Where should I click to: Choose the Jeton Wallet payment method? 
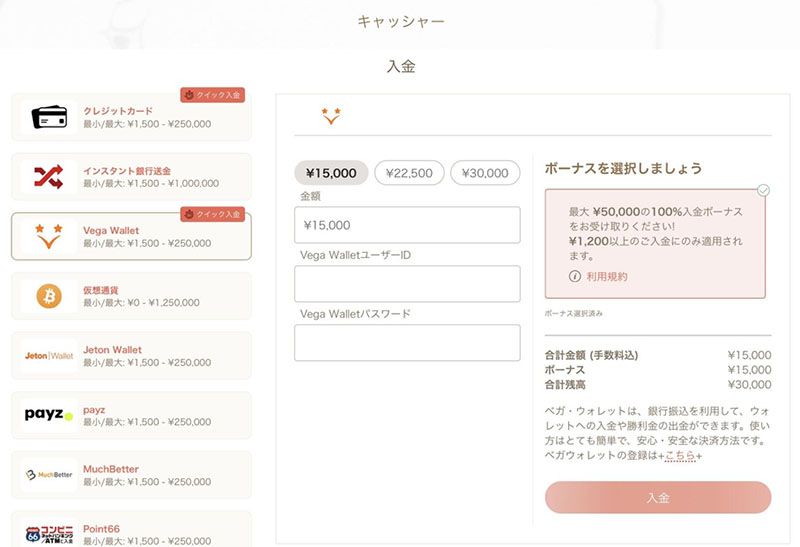click(x=132, y=356)
